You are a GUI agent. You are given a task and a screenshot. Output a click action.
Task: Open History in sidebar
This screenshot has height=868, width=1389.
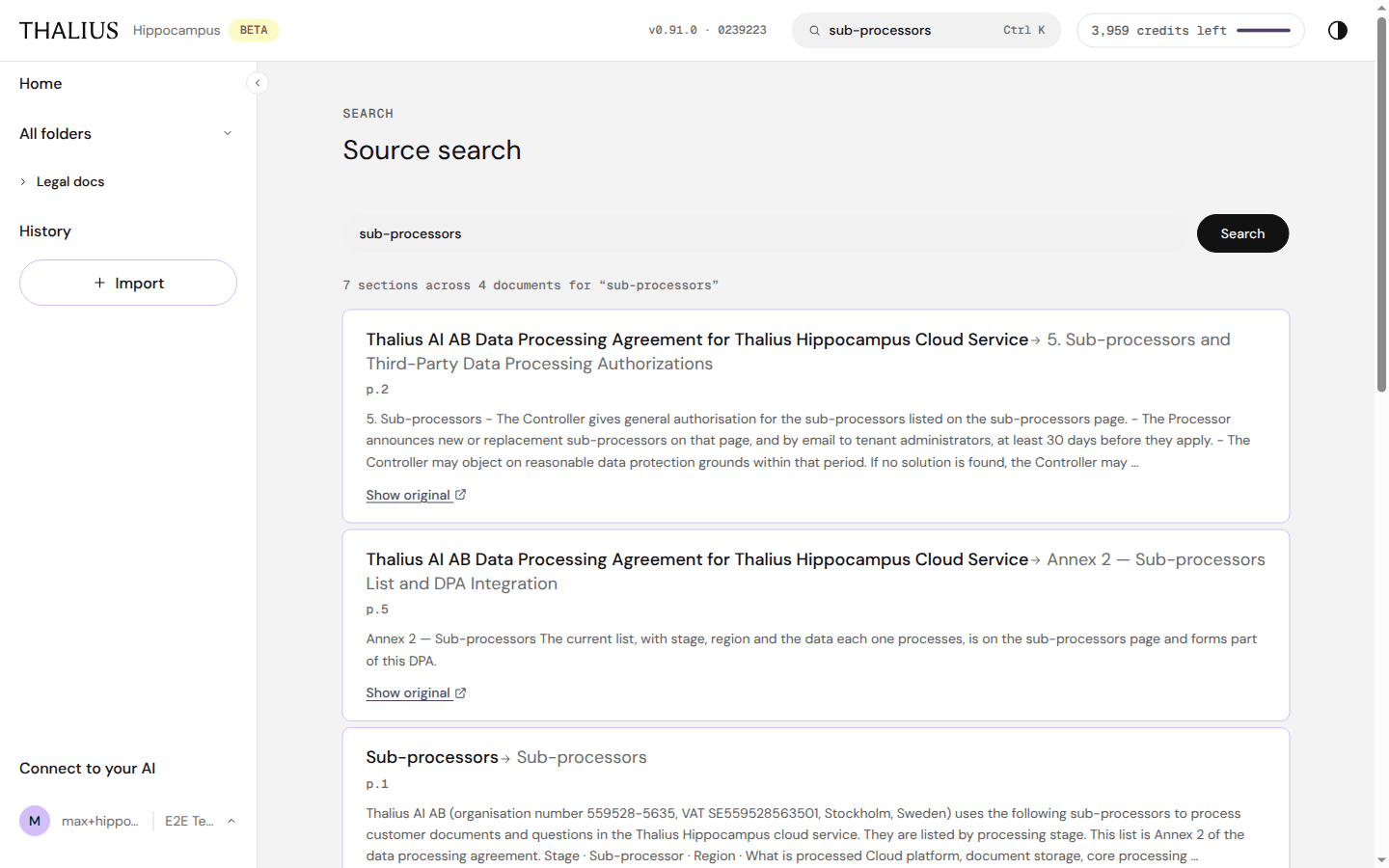coord(45,231)
